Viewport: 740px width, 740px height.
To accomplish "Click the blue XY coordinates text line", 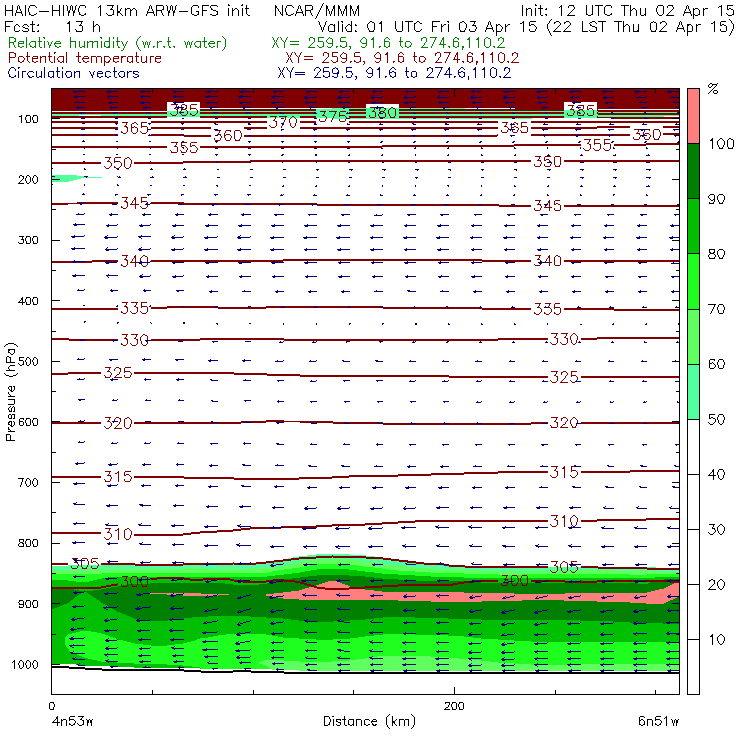I will pyautogui.click(x=394, y=73).
